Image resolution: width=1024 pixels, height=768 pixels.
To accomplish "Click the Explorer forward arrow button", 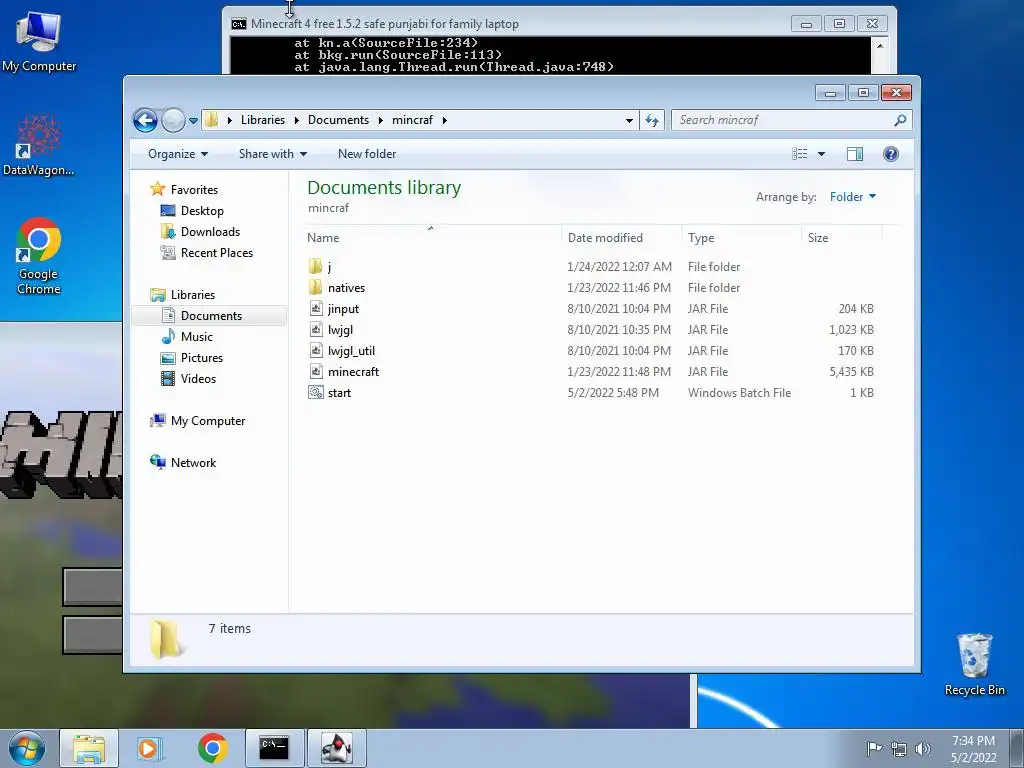I will [x=173, y=120].
